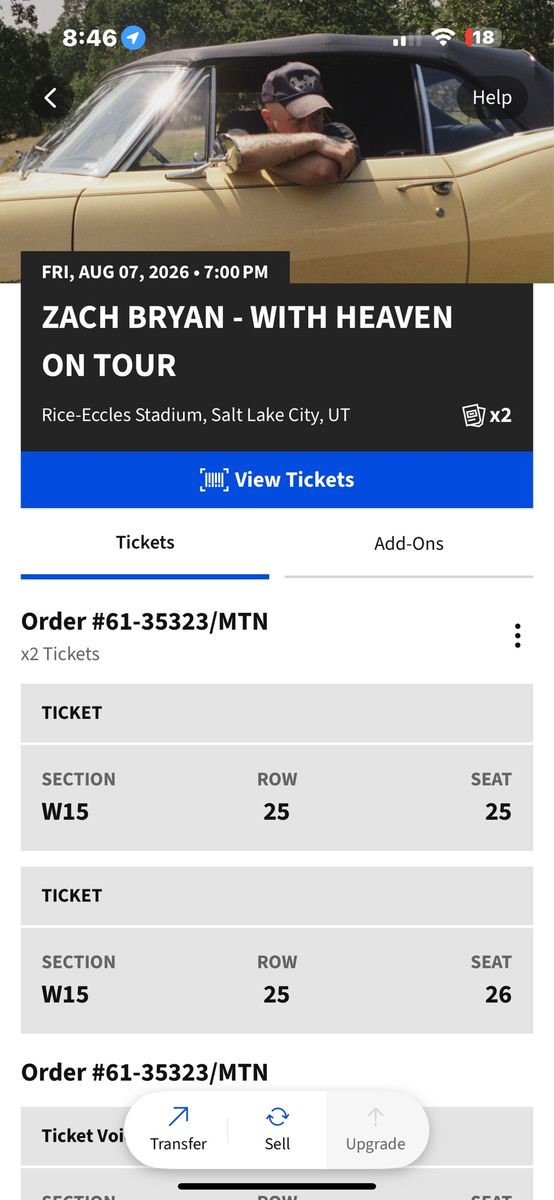Screen dimensions: 554x1200
Task: Tap the Rice-Eccles Stadium venue text
Action: 196,415
